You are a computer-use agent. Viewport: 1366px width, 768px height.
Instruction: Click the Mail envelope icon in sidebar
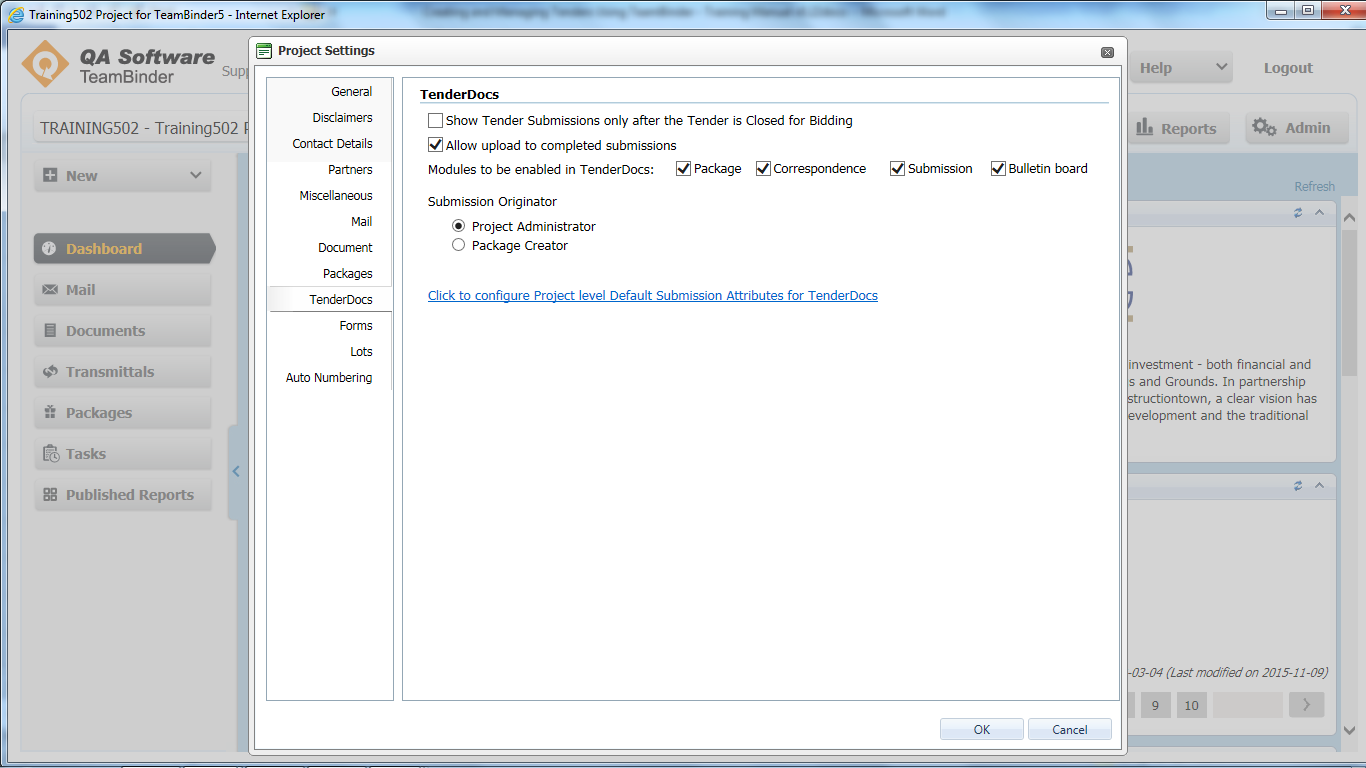click(50, 290)
